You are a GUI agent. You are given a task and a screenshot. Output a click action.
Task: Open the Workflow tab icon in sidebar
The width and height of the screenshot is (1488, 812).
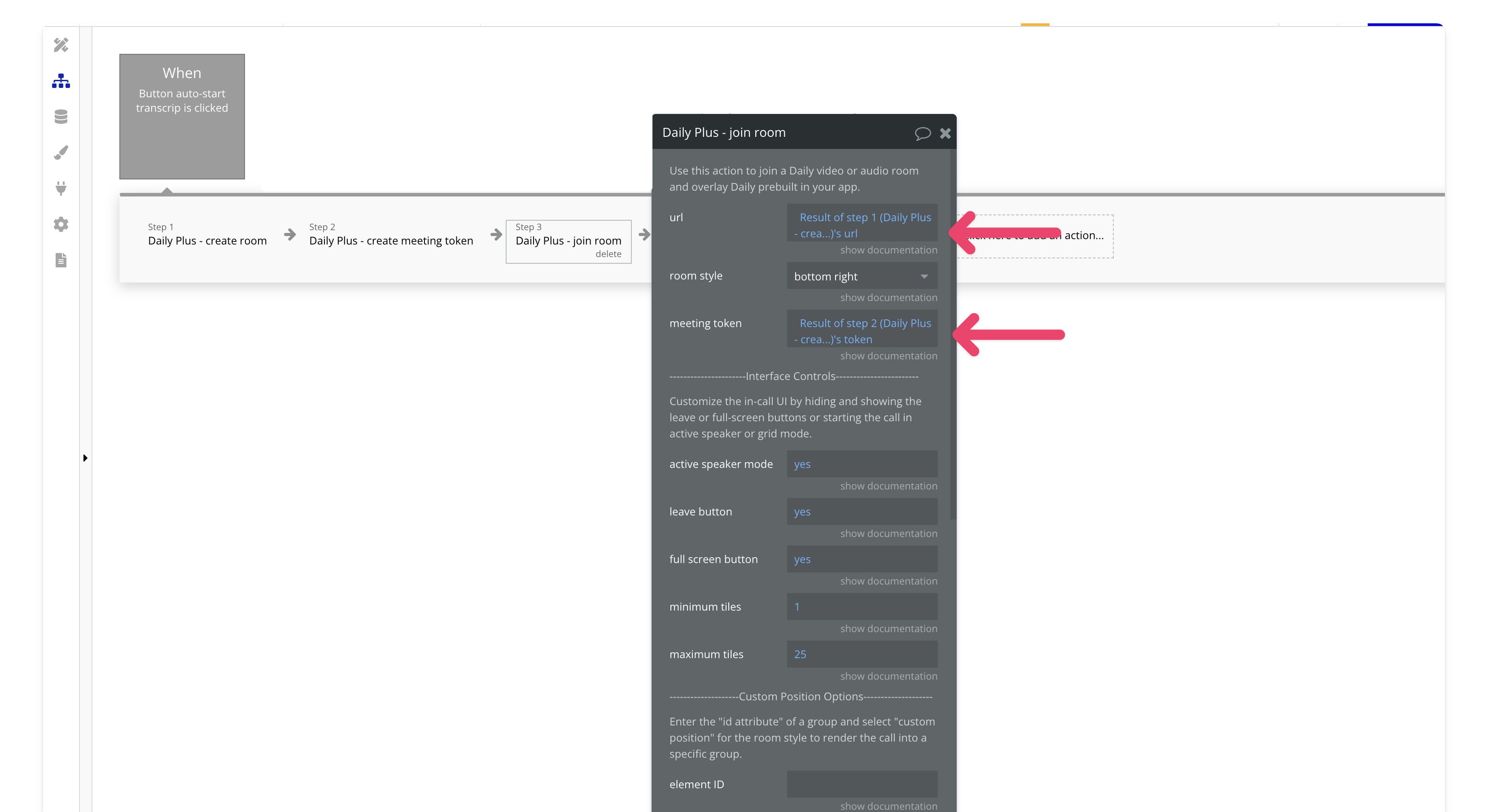[x=61, y=81]
